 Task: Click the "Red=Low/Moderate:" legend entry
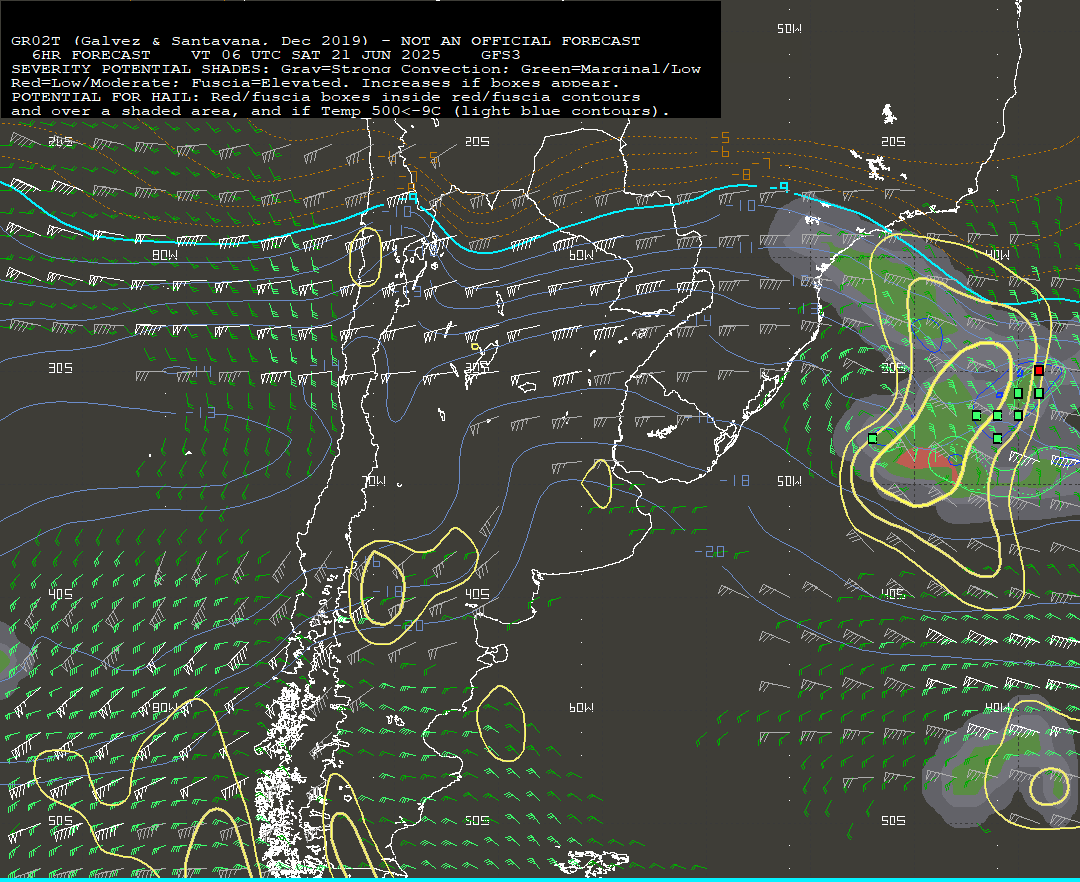pyautogui.click(x=96, y=83)
